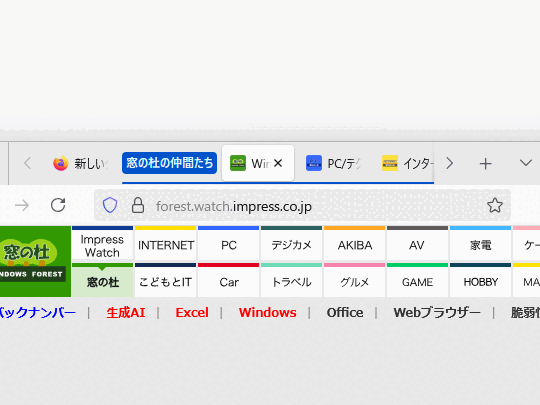Screen dimensions: 540x405
Task: Open a new tab with plus icon
Action: [x=486, y=164]
